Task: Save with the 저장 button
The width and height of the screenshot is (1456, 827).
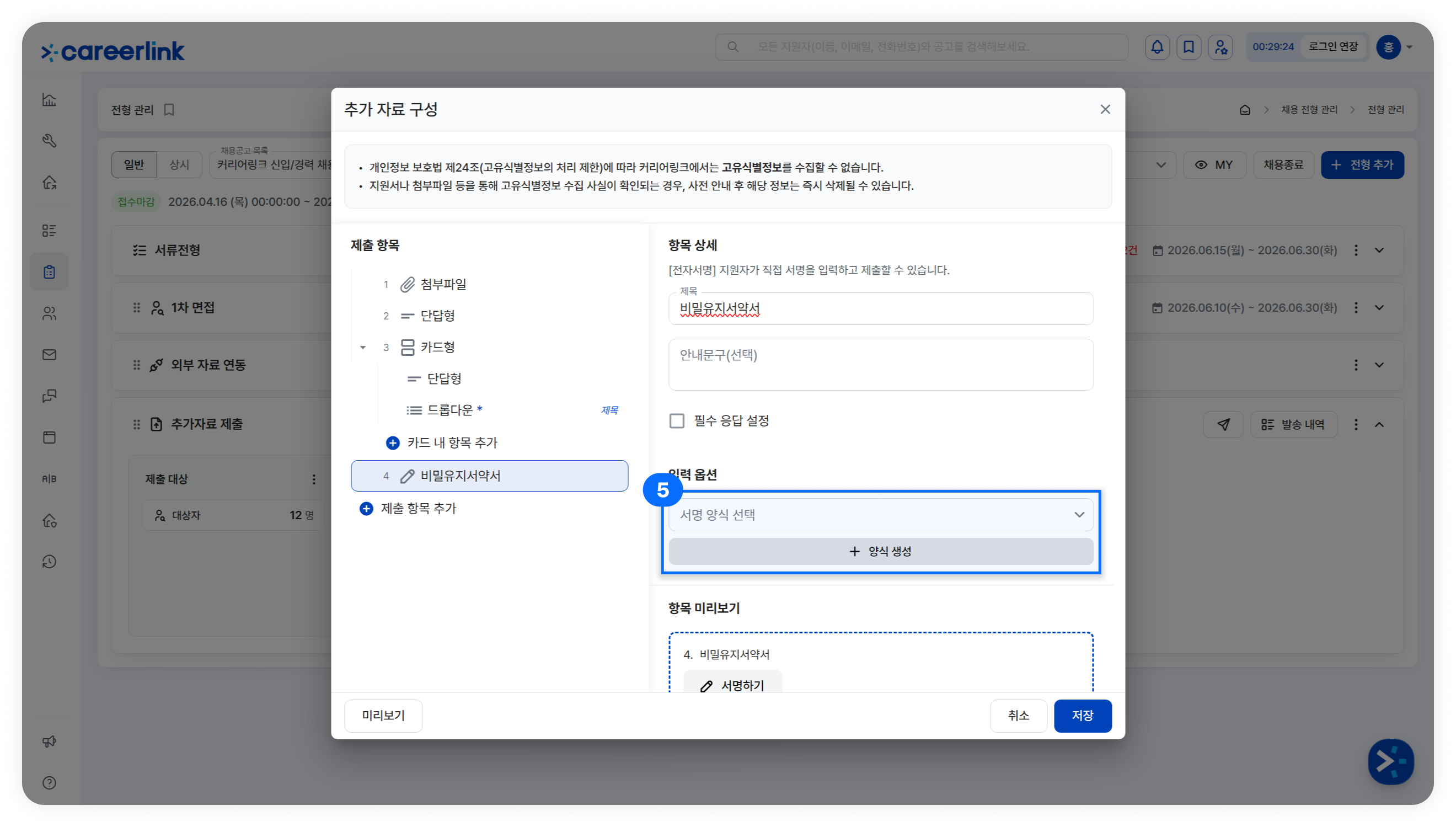Action: [x=1083, y=716]
